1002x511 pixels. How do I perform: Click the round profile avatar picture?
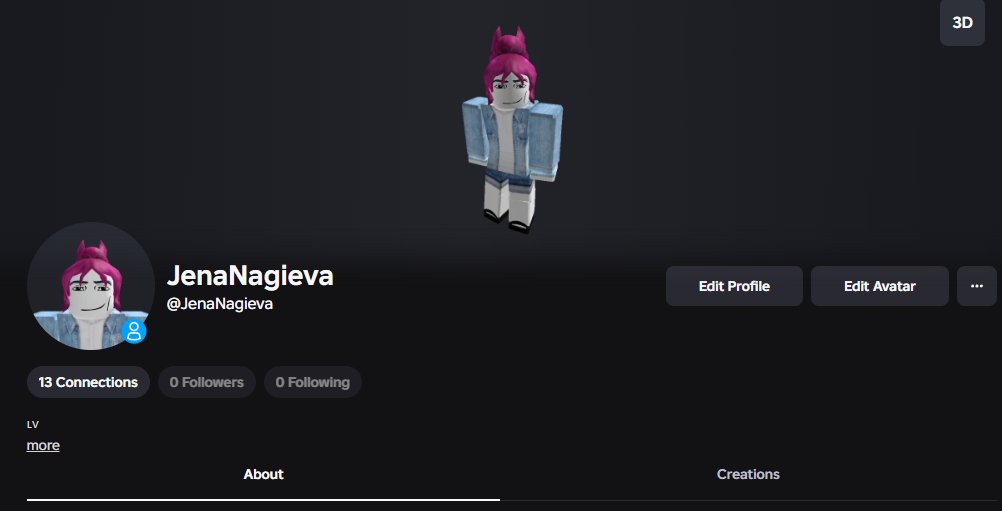pos(91,286)
